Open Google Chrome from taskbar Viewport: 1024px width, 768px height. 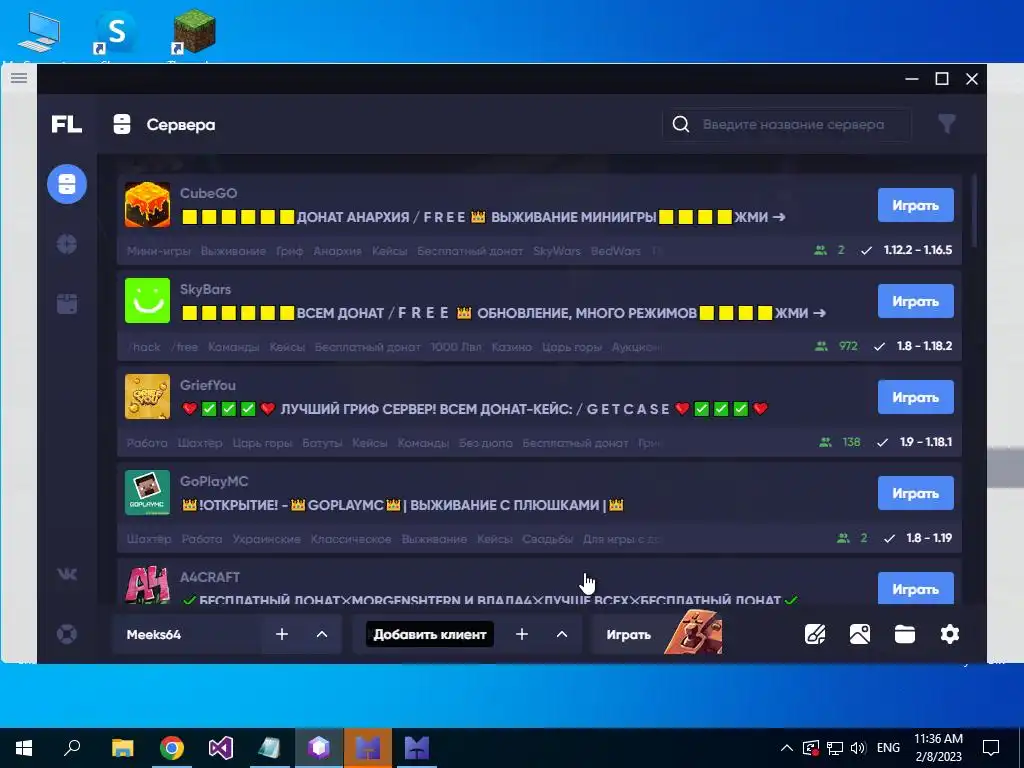click(x=171, y=748)
